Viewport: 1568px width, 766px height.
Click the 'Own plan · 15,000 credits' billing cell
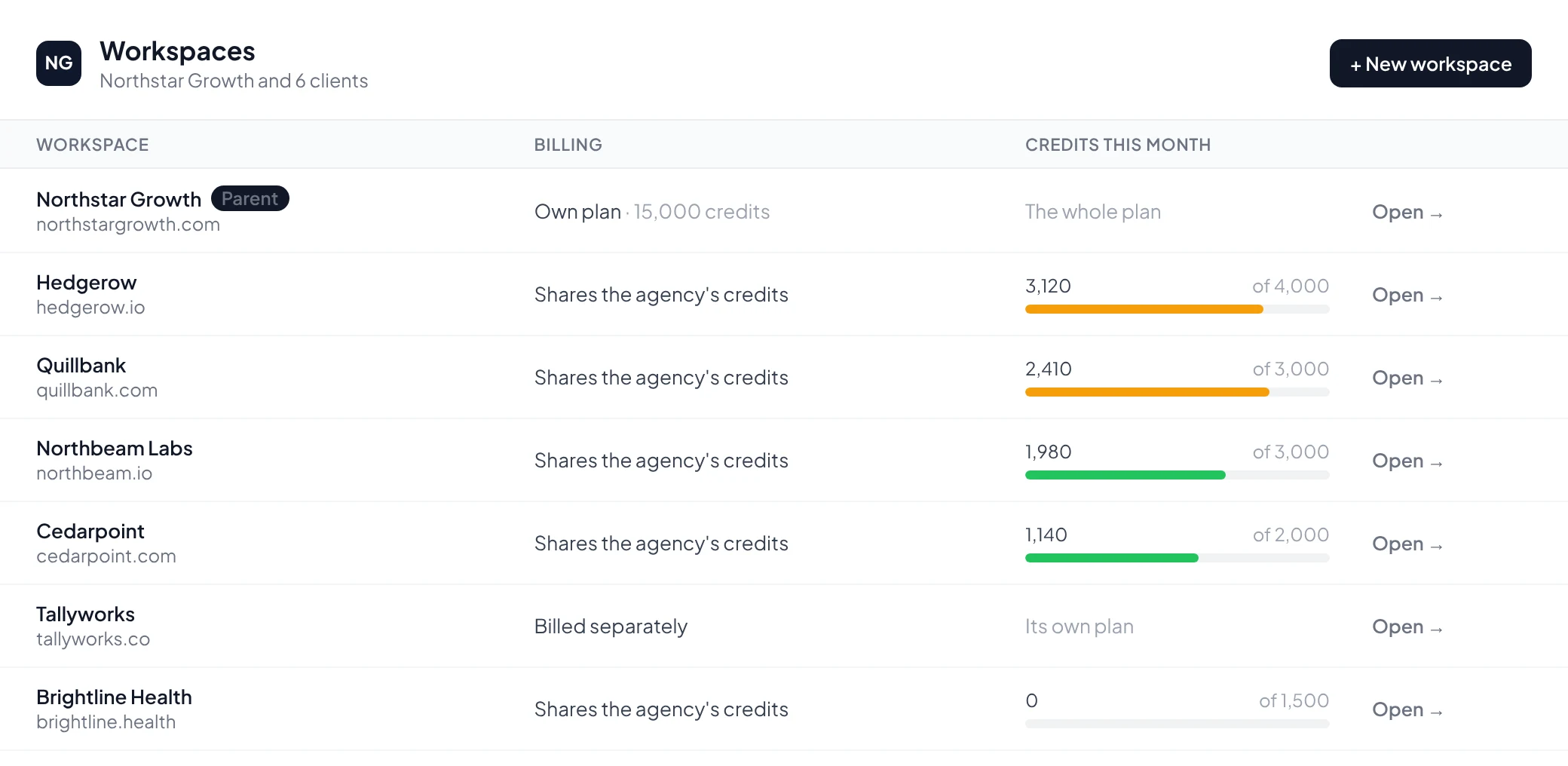point(652,212)
